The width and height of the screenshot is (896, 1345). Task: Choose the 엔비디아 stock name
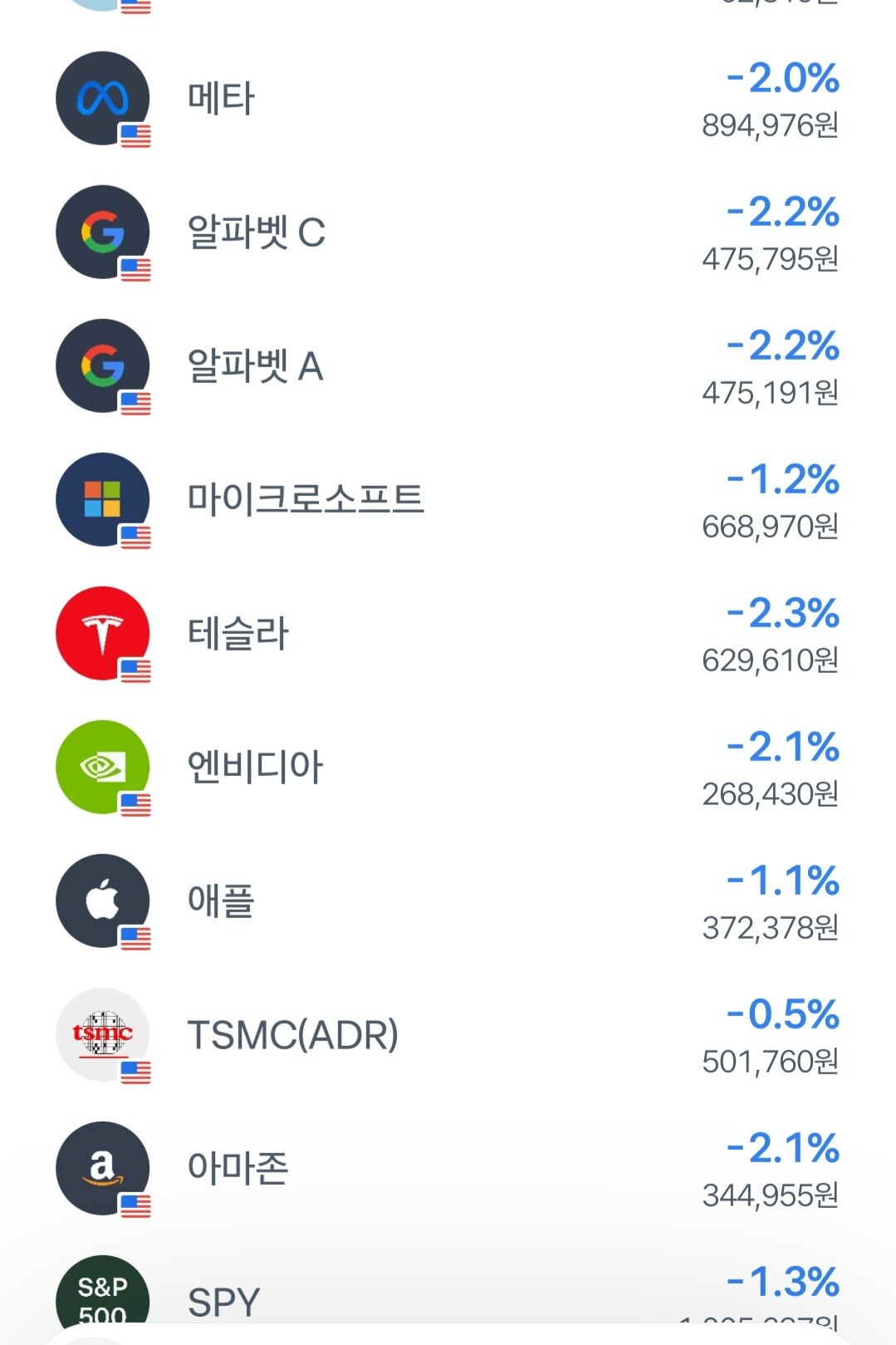(255, 768)
